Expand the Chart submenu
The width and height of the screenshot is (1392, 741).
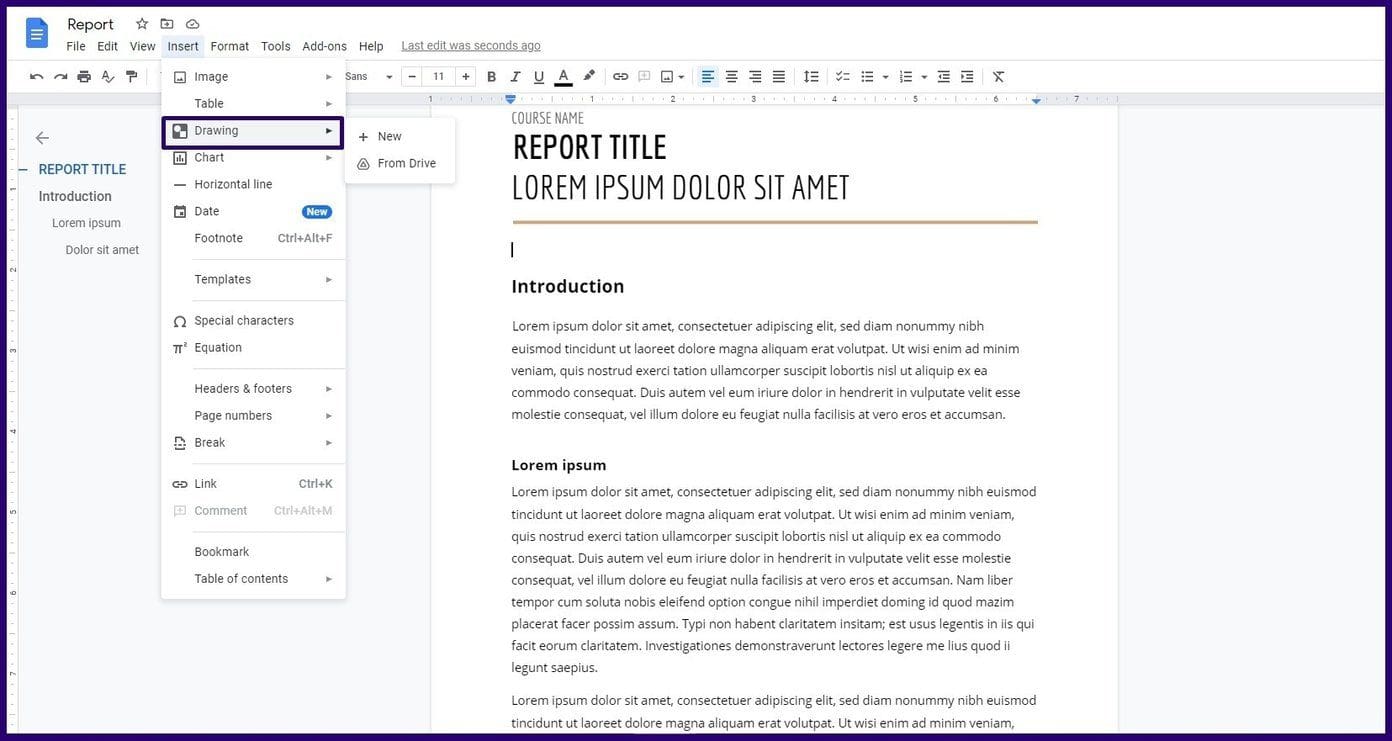[x=253, y=158]
